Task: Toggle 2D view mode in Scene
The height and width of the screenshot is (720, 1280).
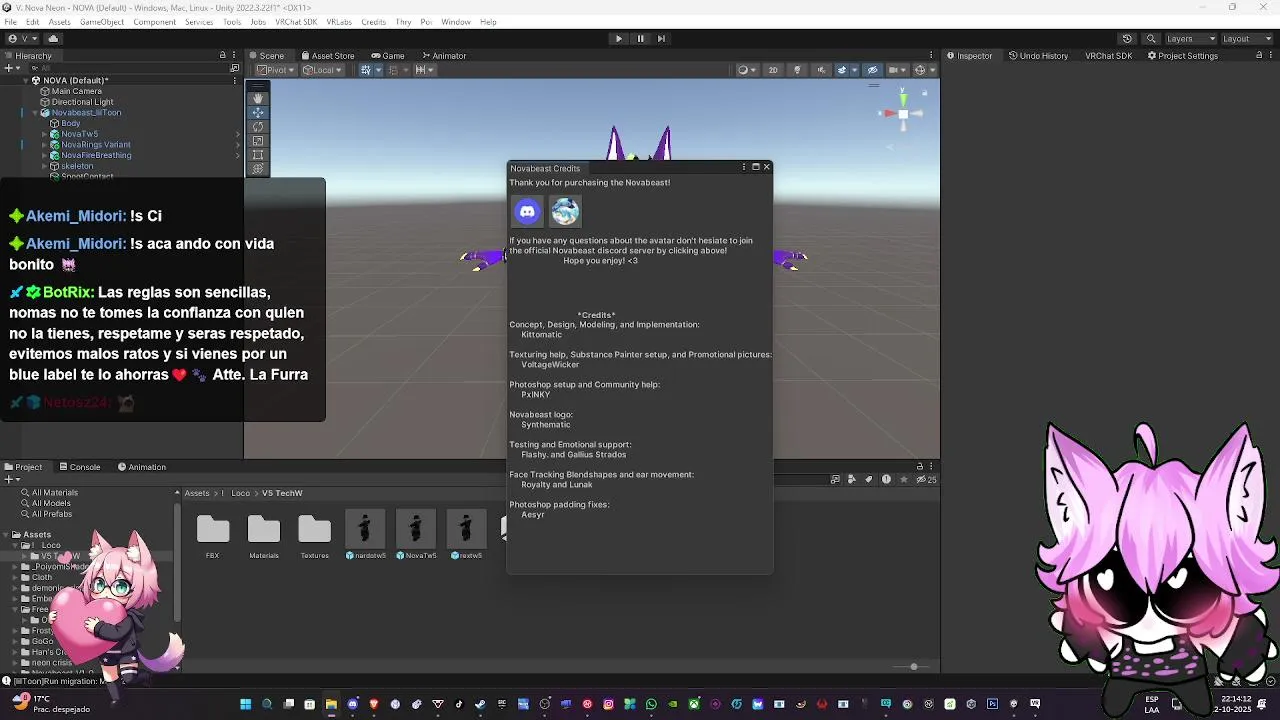Action: 772,70
